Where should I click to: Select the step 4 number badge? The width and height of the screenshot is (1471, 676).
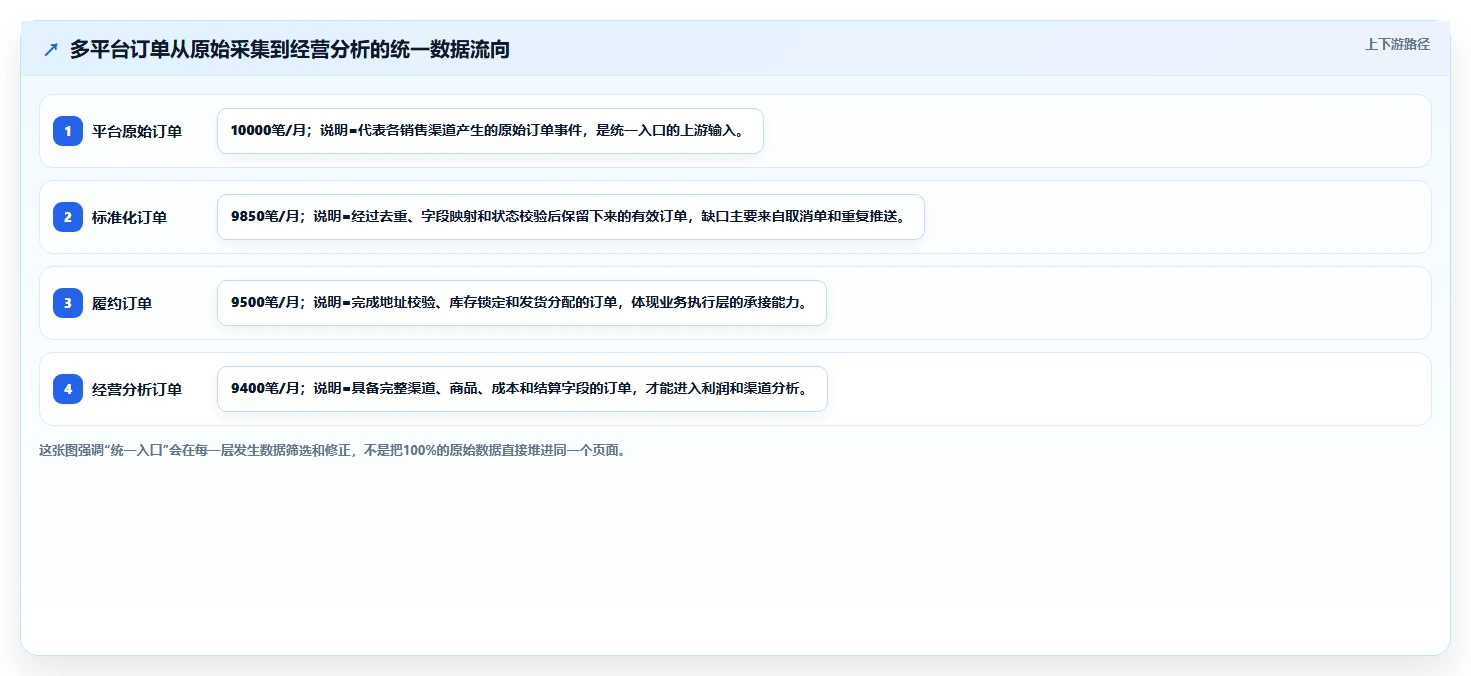pyautogui.click(x=68, y=389)
